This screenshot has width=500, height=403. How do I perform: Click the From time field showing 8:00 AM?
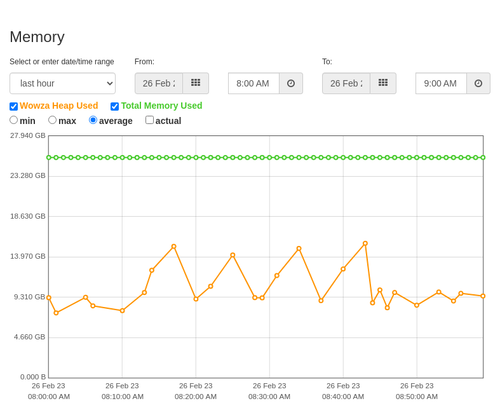coord(254,83)
